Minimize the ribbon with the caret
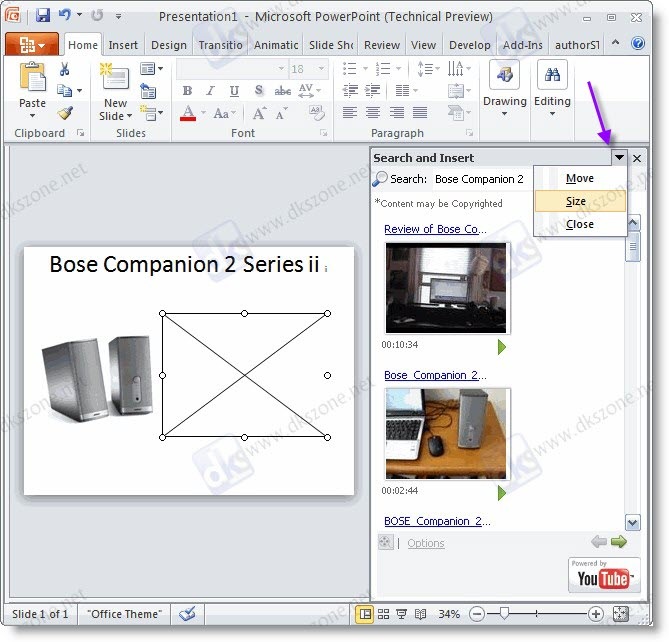 615,42
